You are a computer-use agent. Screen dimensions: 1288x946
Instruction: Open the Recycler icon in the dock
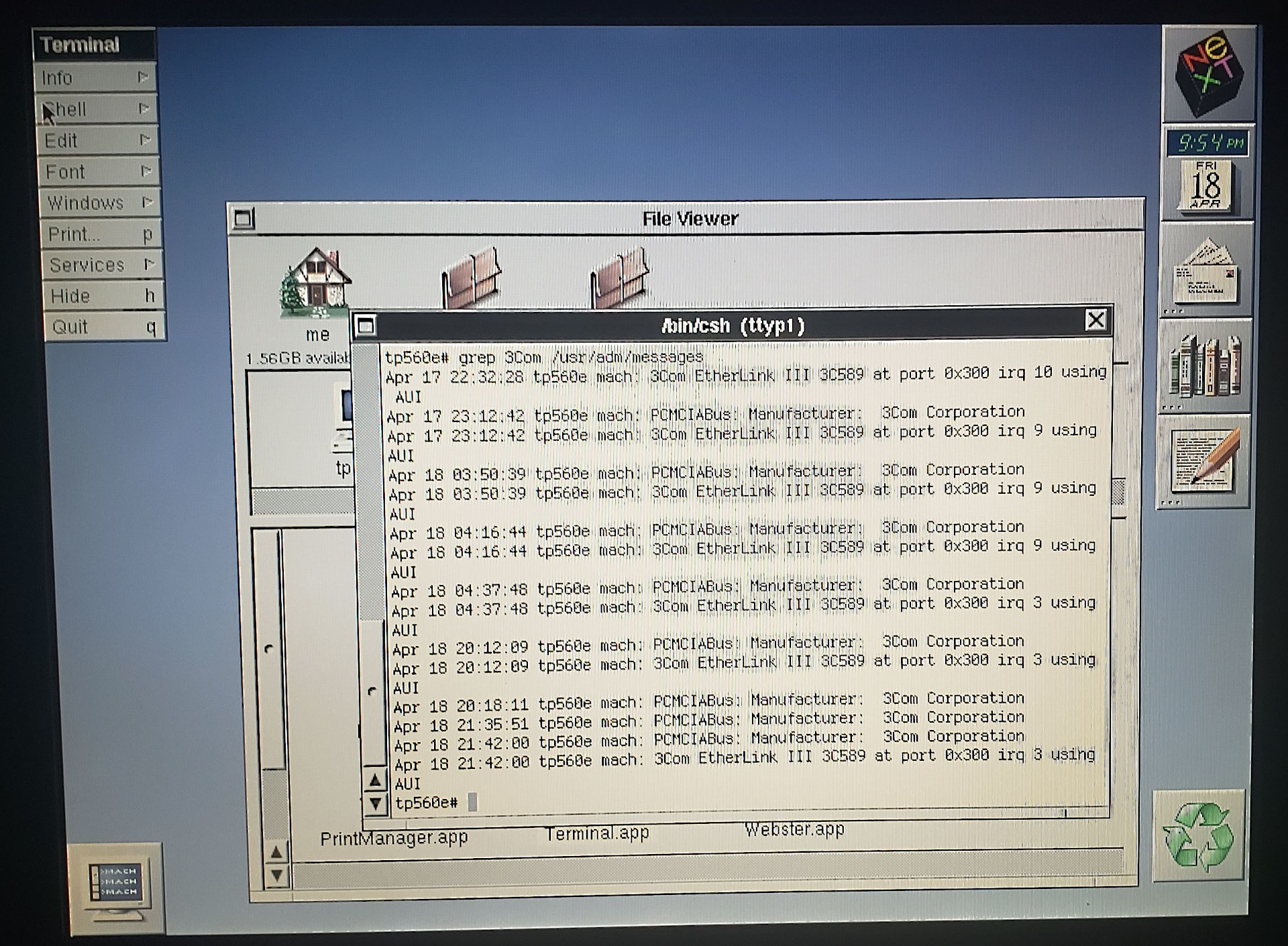[x=1199, y=835]
